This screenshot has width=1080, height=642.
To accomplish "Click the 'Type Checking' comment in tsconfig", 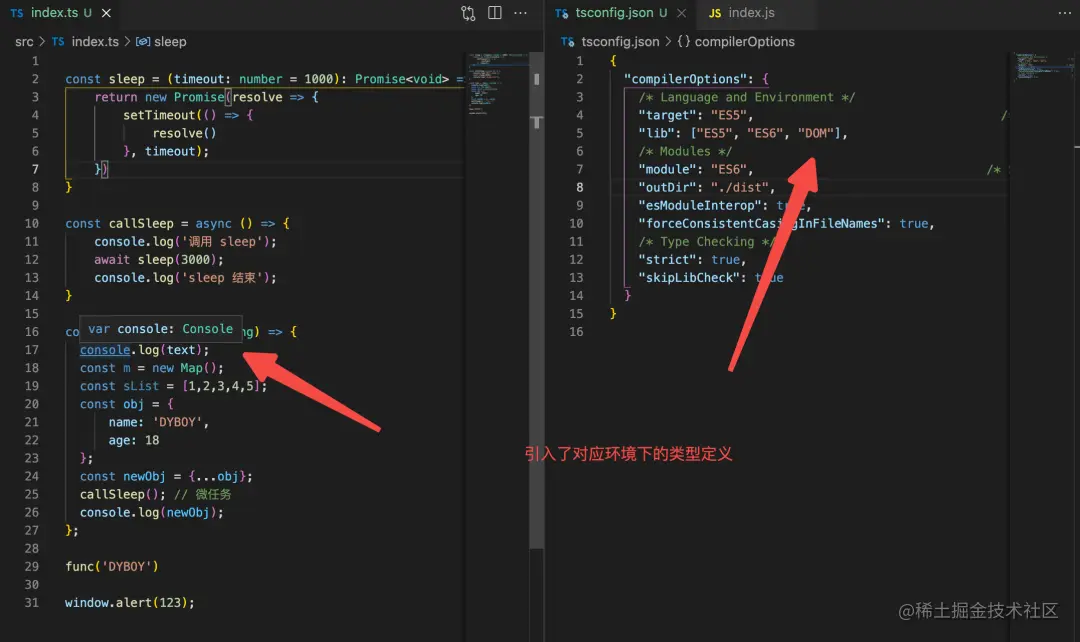I will click(707, 242).
